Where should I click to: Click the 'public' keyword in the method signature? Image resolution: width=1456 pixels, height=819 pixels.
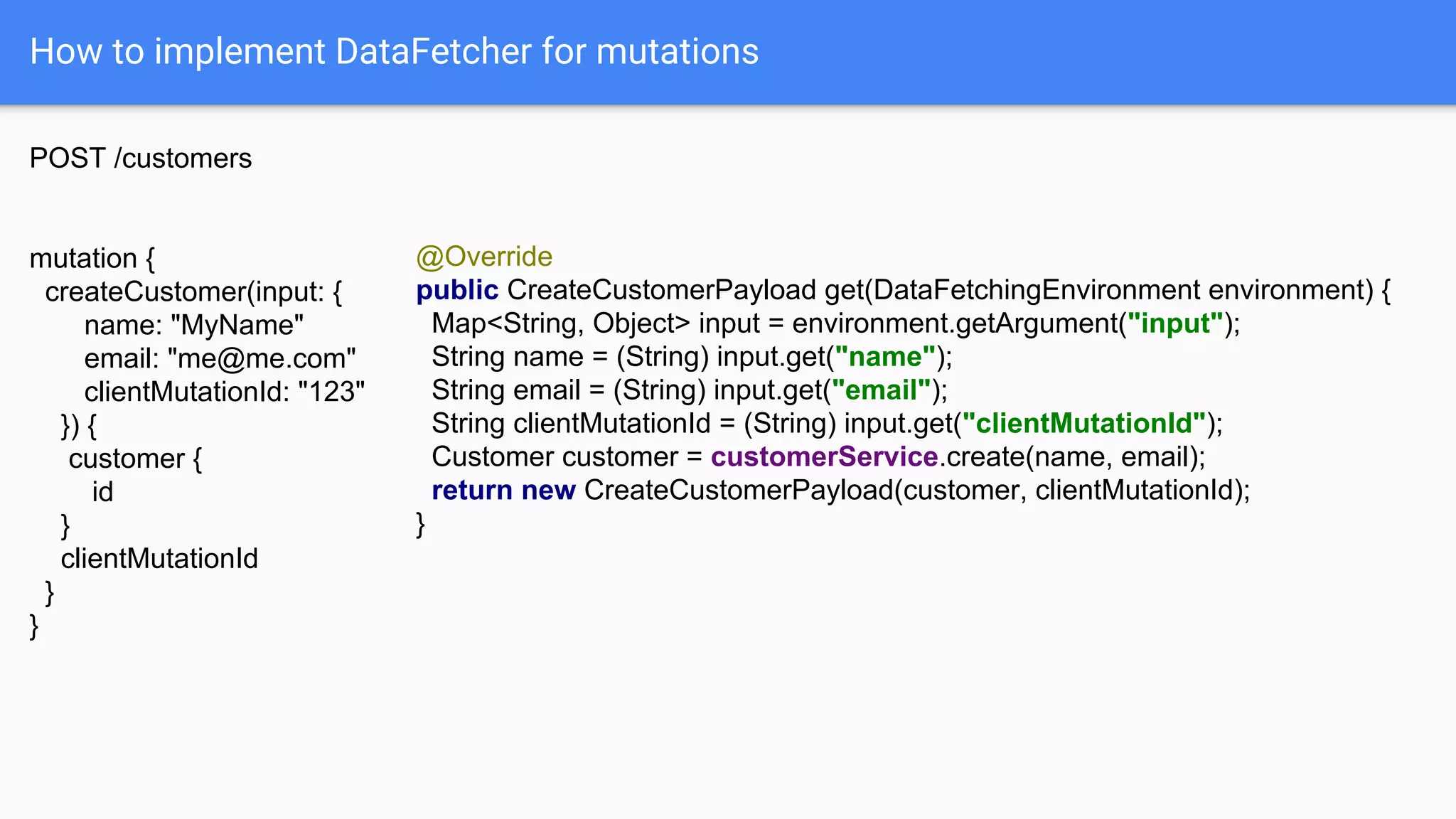(x=457, y=290)
